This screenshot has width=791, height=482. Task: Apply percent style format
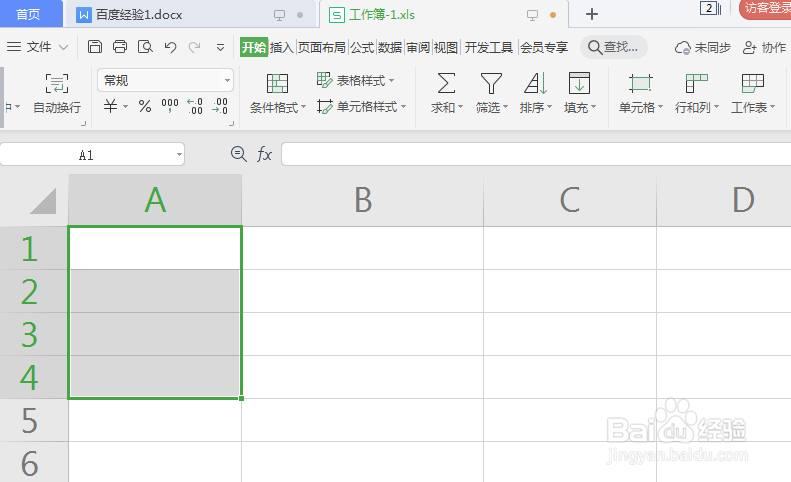145,106
